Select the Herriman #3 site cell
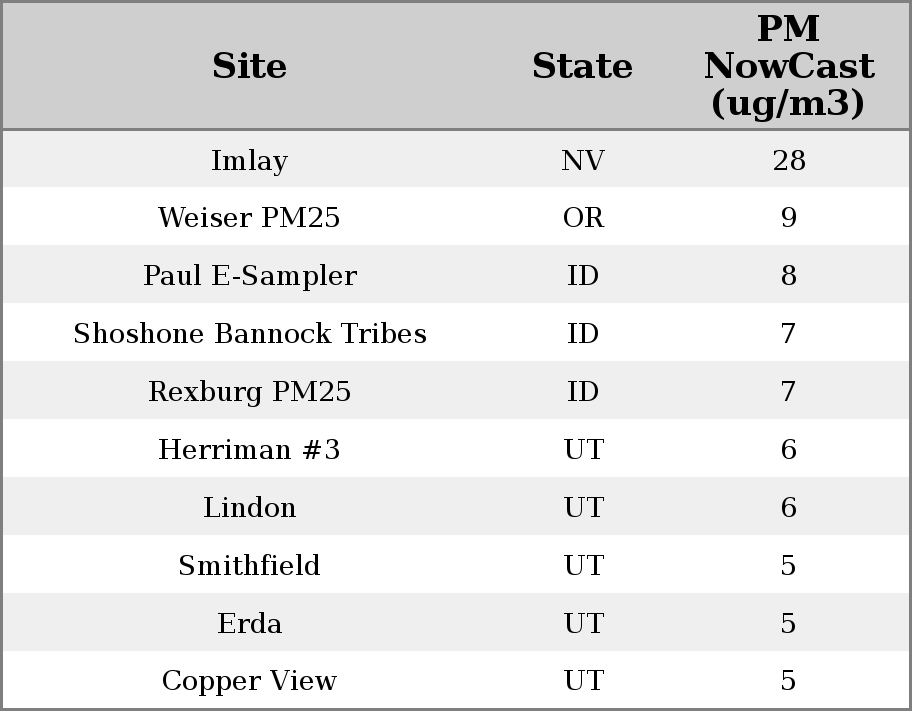The image size is (912, 711). (249, 450)
